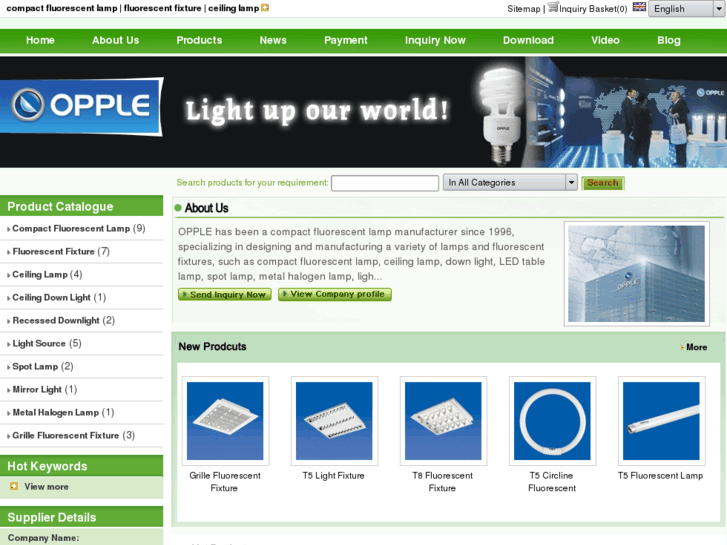Click the View more keyword icon
Viewport: 727px width, 545px height.
point(14,486)
